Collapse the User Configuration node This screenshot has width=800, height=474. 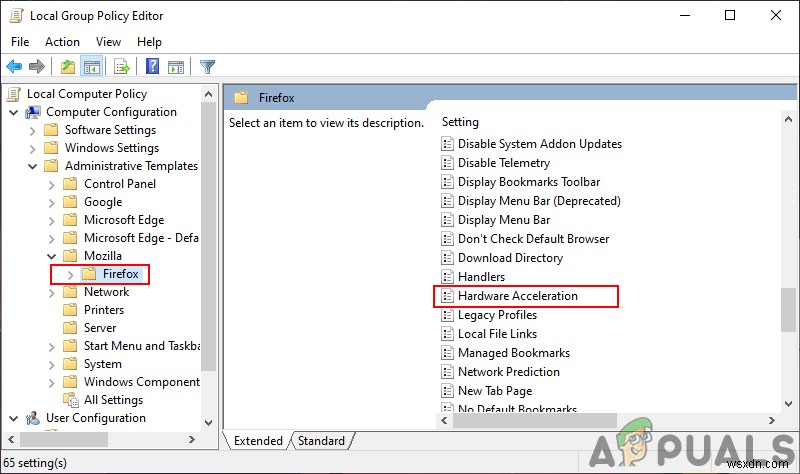pyautogui.click(x=14, y=418)
